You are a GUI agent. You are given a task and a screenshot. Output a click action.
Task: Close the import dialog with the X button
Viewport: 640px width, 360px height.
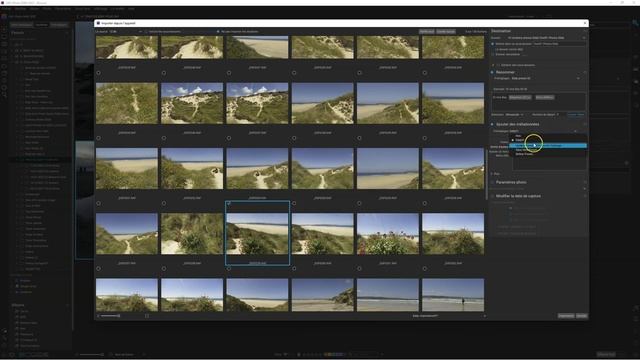point(584,23)
